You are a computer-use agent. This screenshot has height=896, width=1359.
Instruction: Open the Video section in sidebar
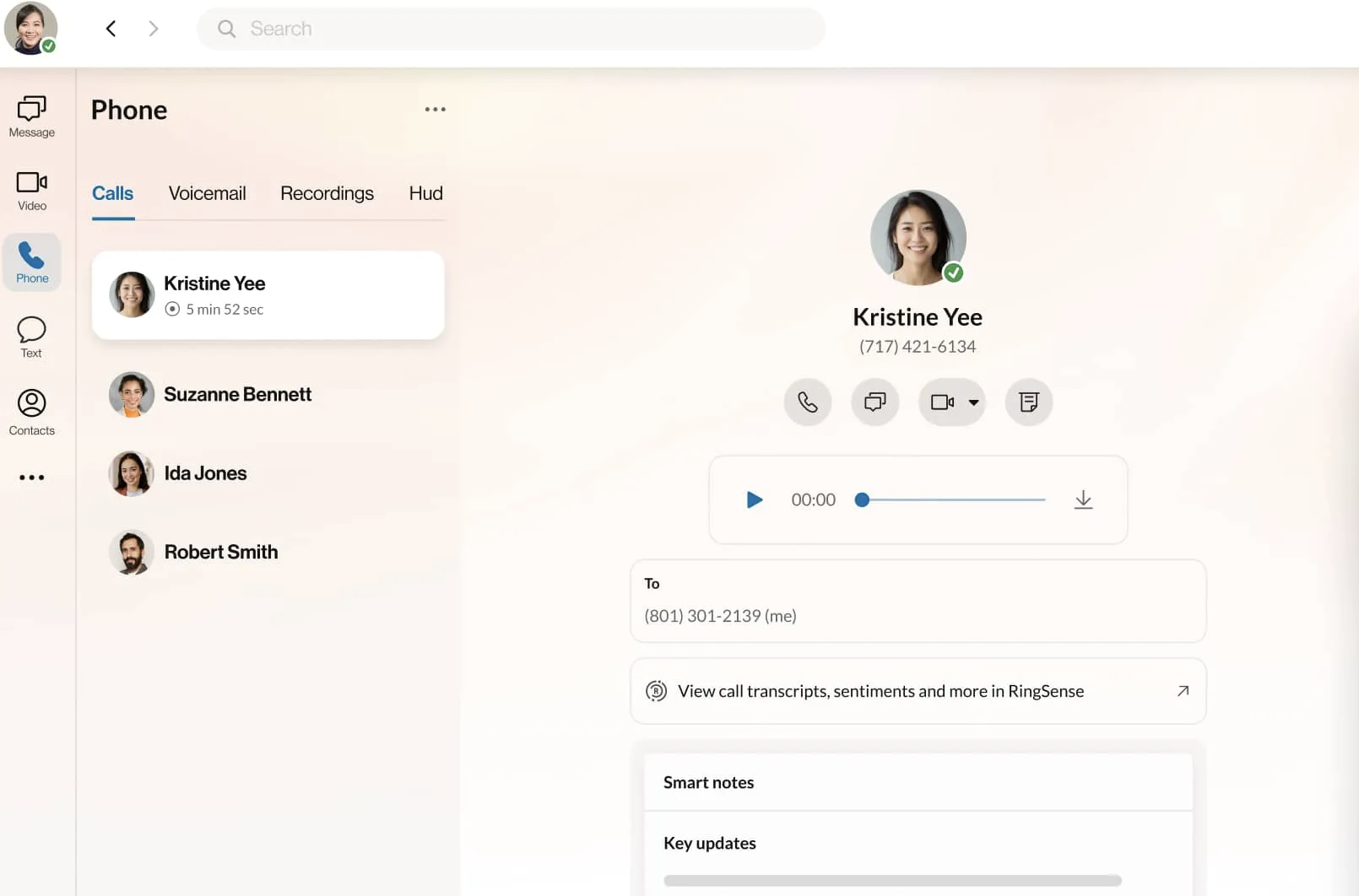31,191
